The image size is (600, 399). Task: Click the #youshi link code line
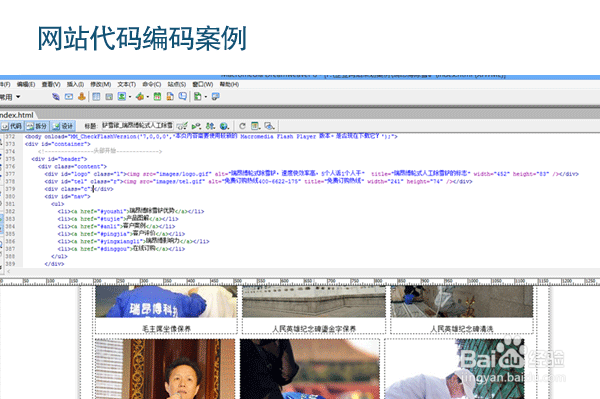click(x=131, y=211)
